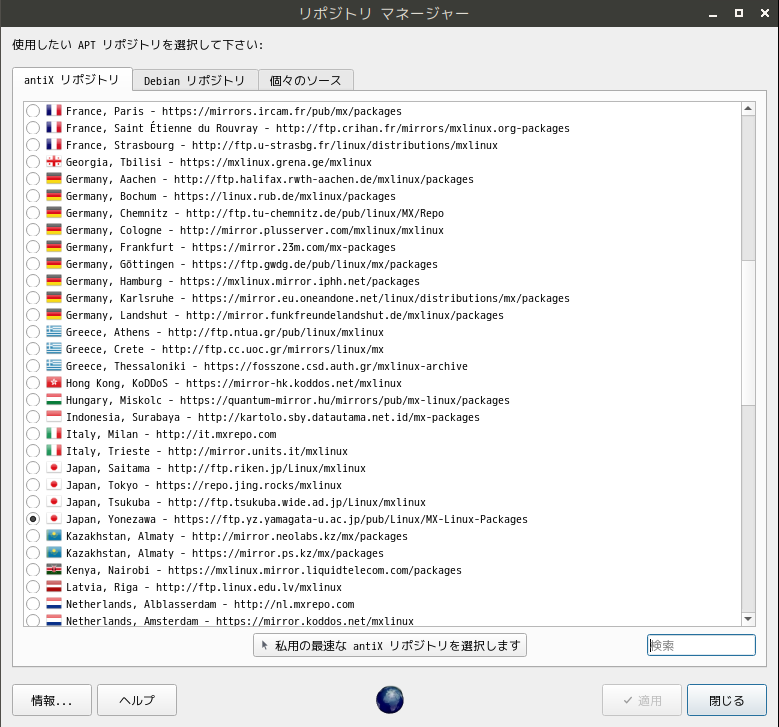
Task: Click the 検索 search field
Action: coord(701,645)
